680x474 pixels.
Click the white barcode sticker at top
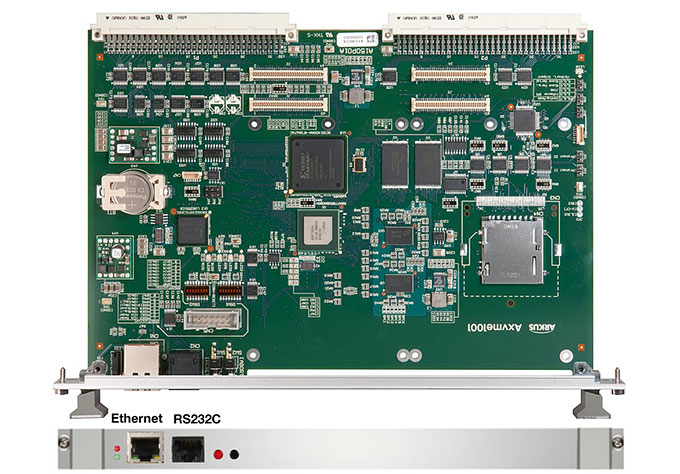coord(357,39)
